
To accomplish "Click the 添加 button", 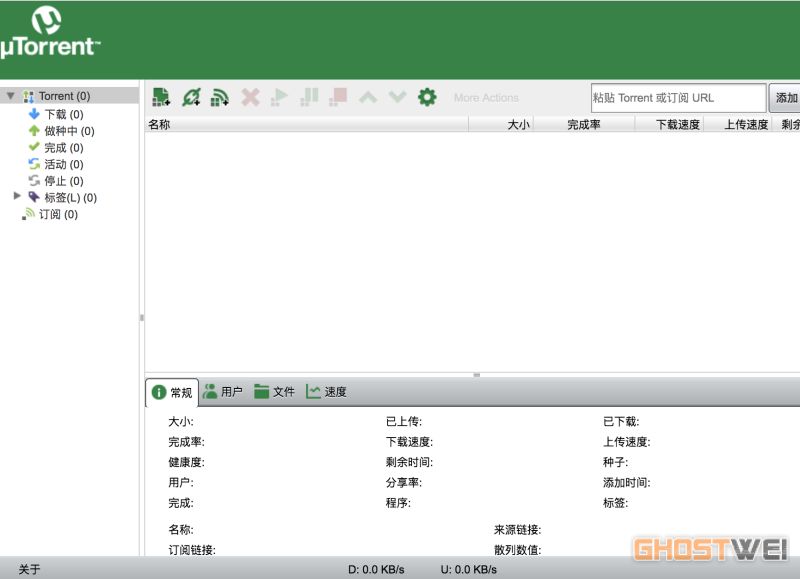I will click(x=786, y=98).
